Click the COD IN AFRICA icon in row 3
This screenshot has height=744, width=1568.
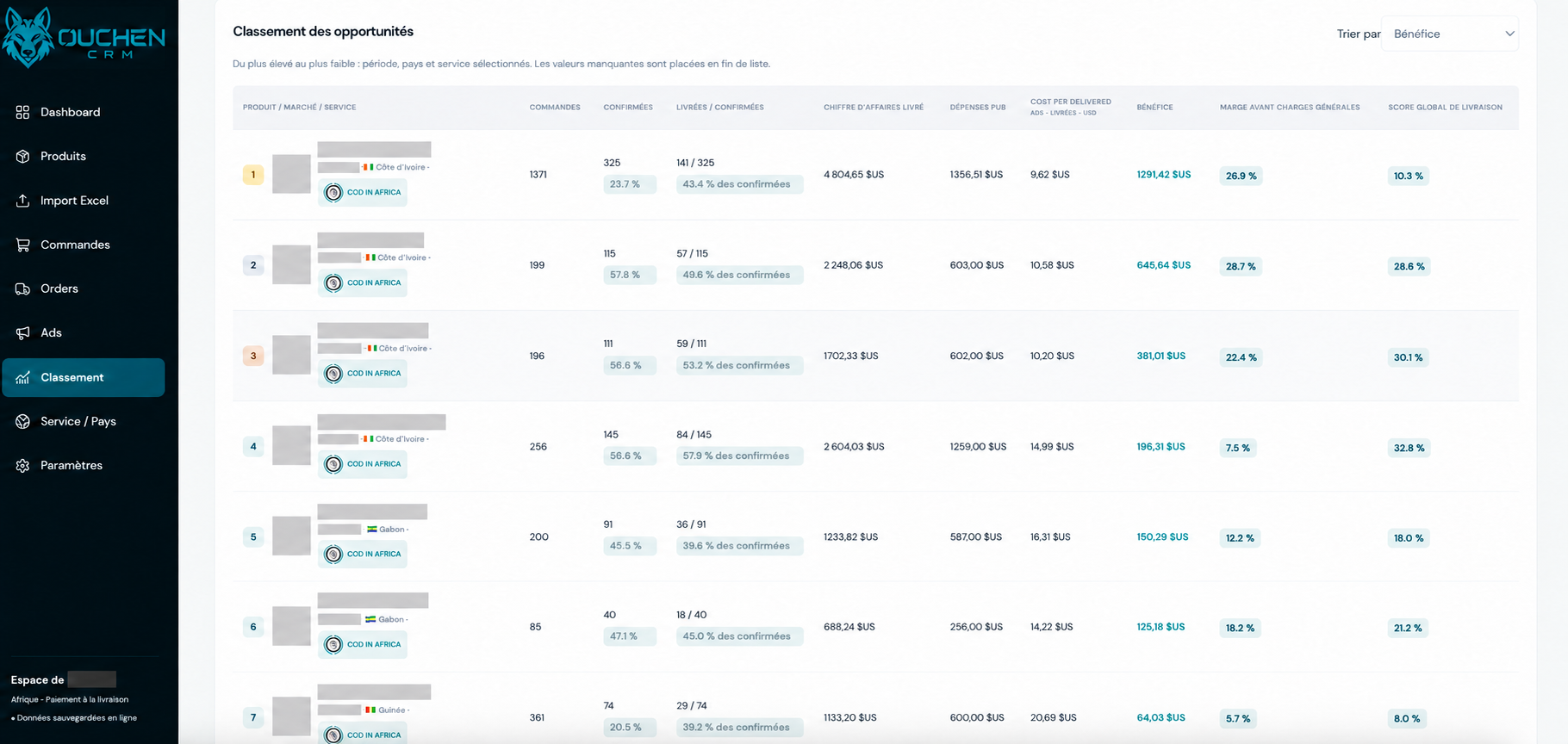click(x=333, y=373)
